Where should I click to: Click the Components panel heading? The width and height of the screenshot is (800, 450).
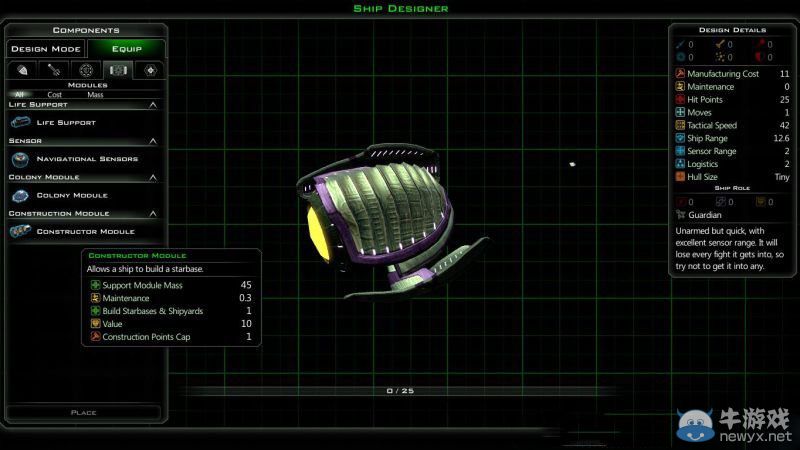[86, 30]
